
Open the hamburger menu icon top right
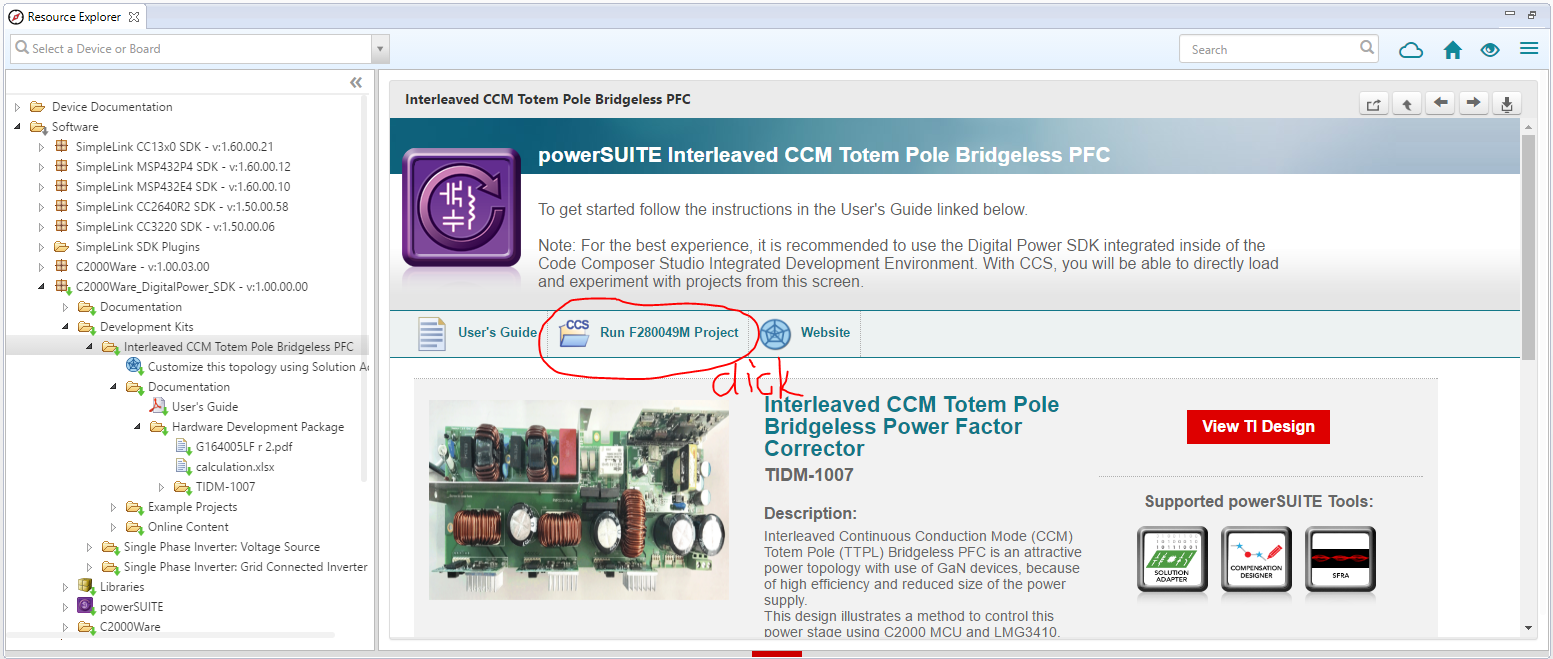(x=1528, y=49)
